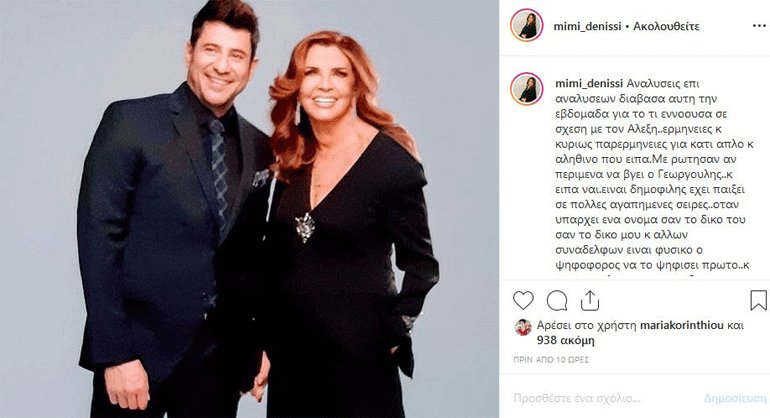Show the 938 ακόμη likers list

[x=565, y=340]
